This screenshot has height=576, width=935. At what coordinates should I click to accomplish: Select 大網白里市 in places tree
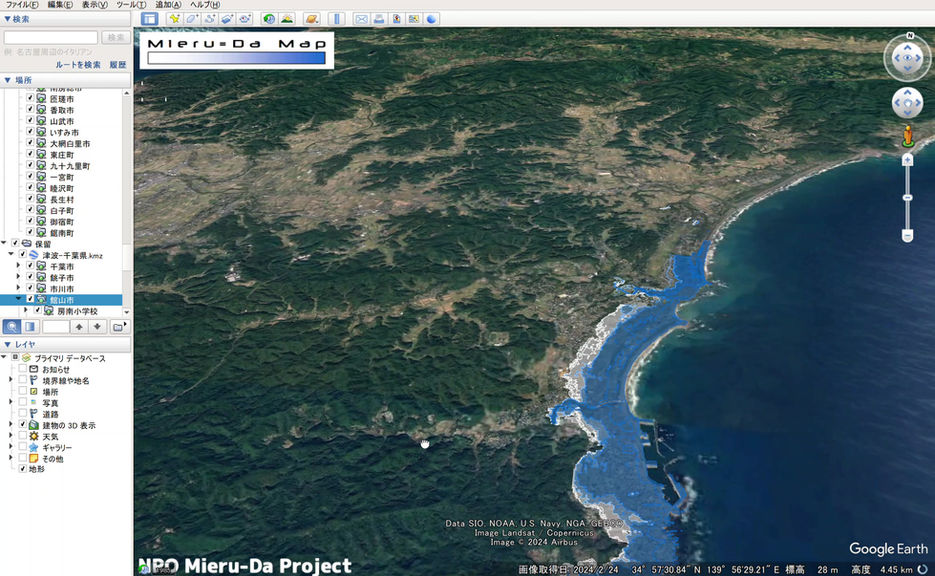tap(70, 144)
